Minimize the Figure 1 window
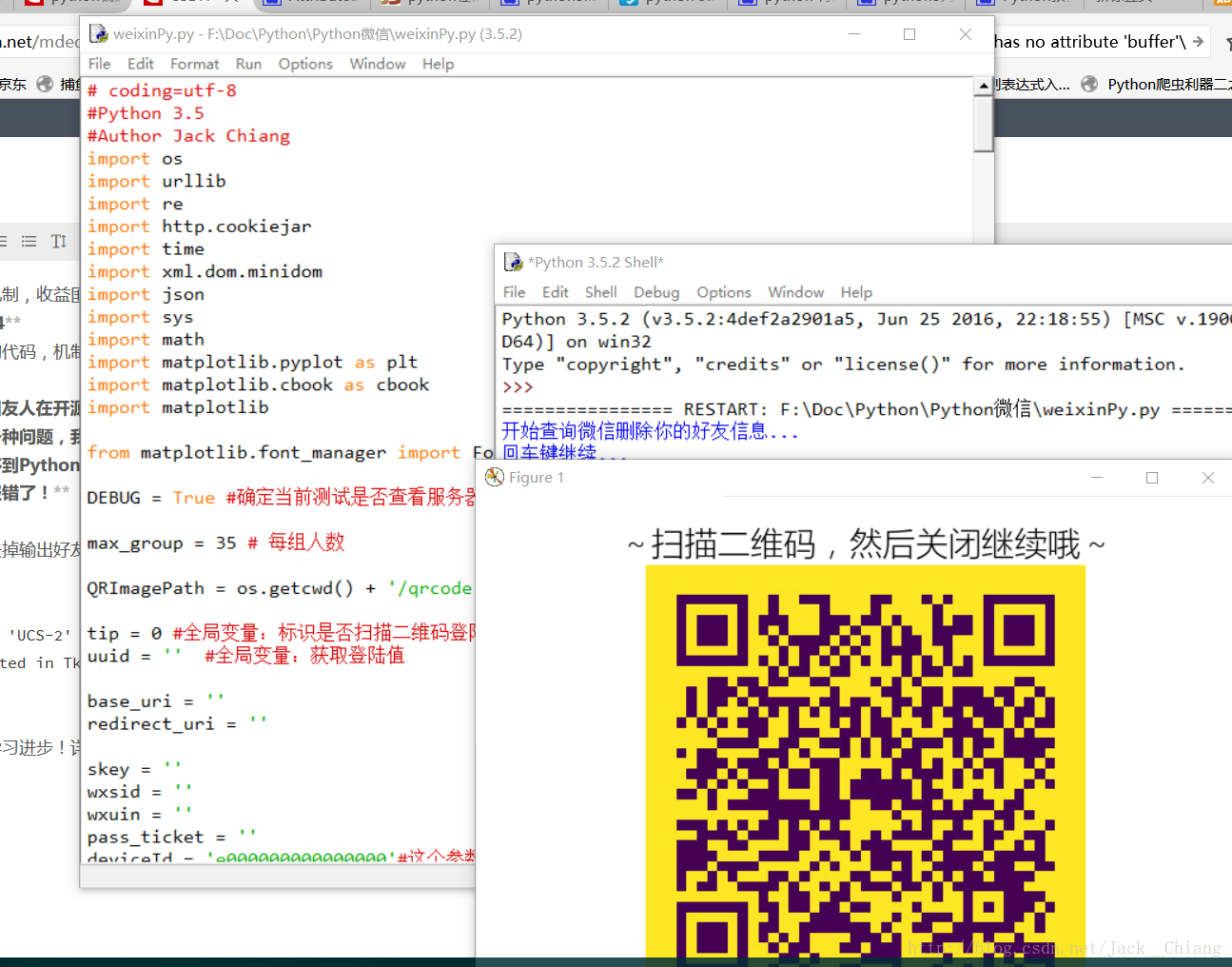The width and height of the screenshot is (1232, 967). click(1097, 477)
